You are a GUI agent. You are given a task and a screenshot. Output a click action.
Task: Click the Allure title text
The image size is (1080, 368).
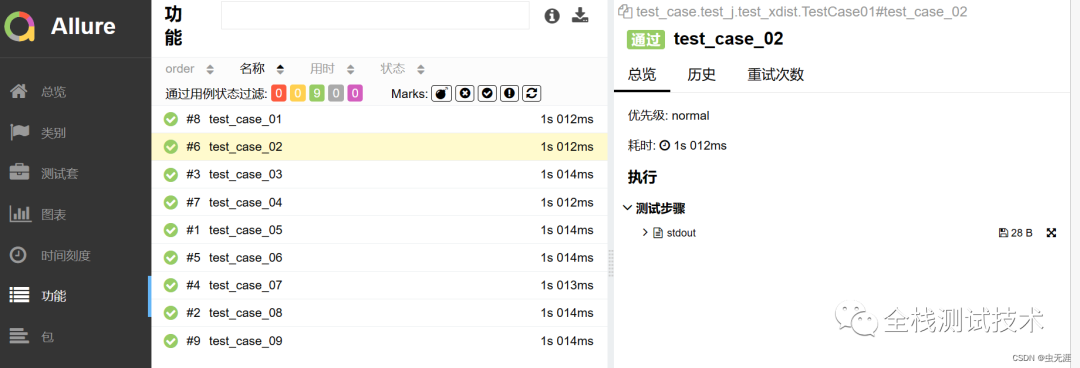tap(83, 27)
